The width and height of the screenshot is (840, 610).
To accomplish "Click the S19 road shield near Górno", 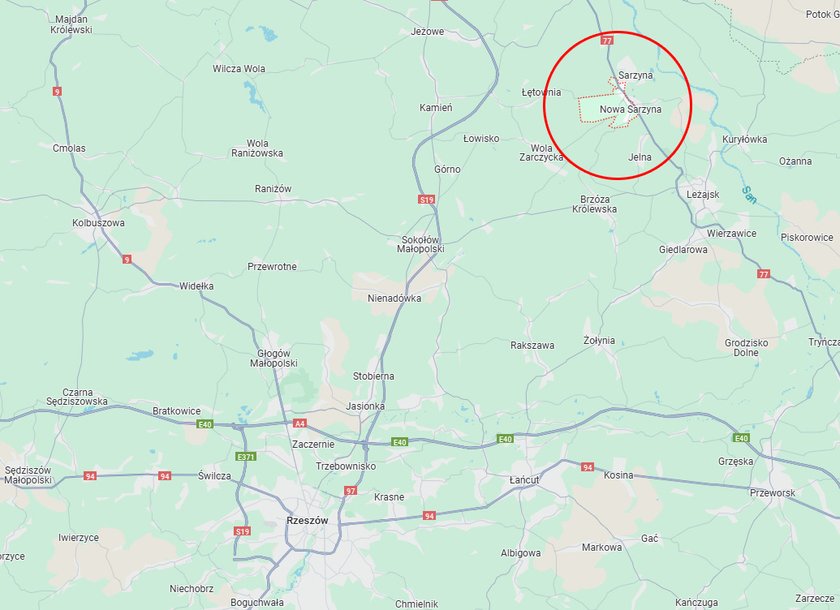I will (x=426, y=200).
